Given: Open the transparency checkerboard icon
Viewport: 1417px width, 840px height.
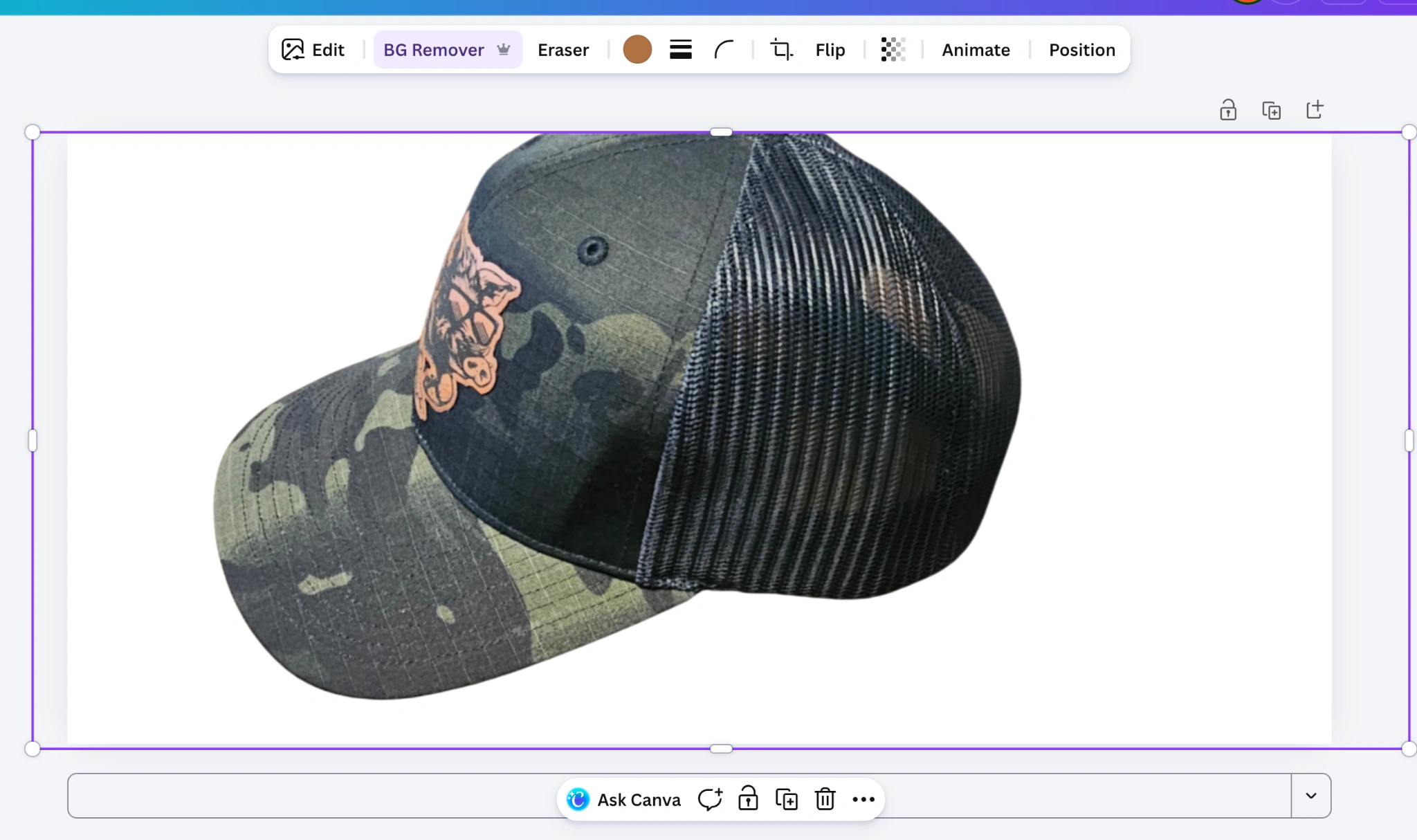Looking at the screenshot, I should 893,50.
